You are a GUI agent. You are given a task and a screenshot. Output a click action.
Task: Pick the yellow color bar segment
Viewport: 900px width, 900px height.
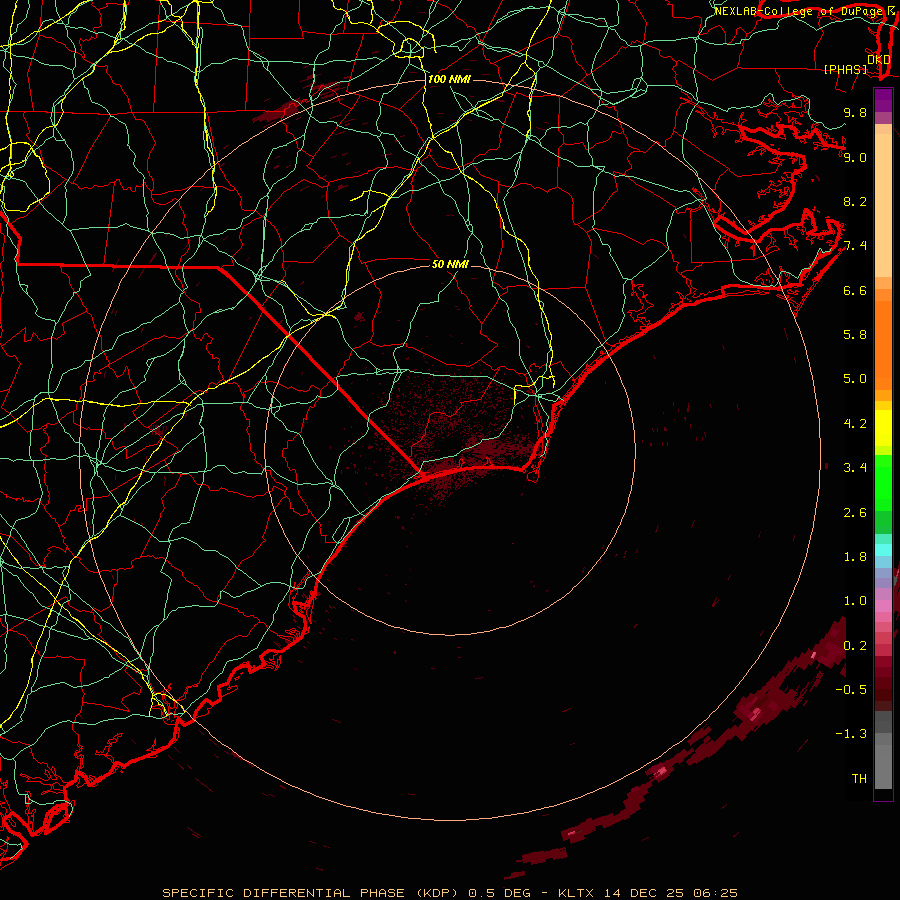883,428
